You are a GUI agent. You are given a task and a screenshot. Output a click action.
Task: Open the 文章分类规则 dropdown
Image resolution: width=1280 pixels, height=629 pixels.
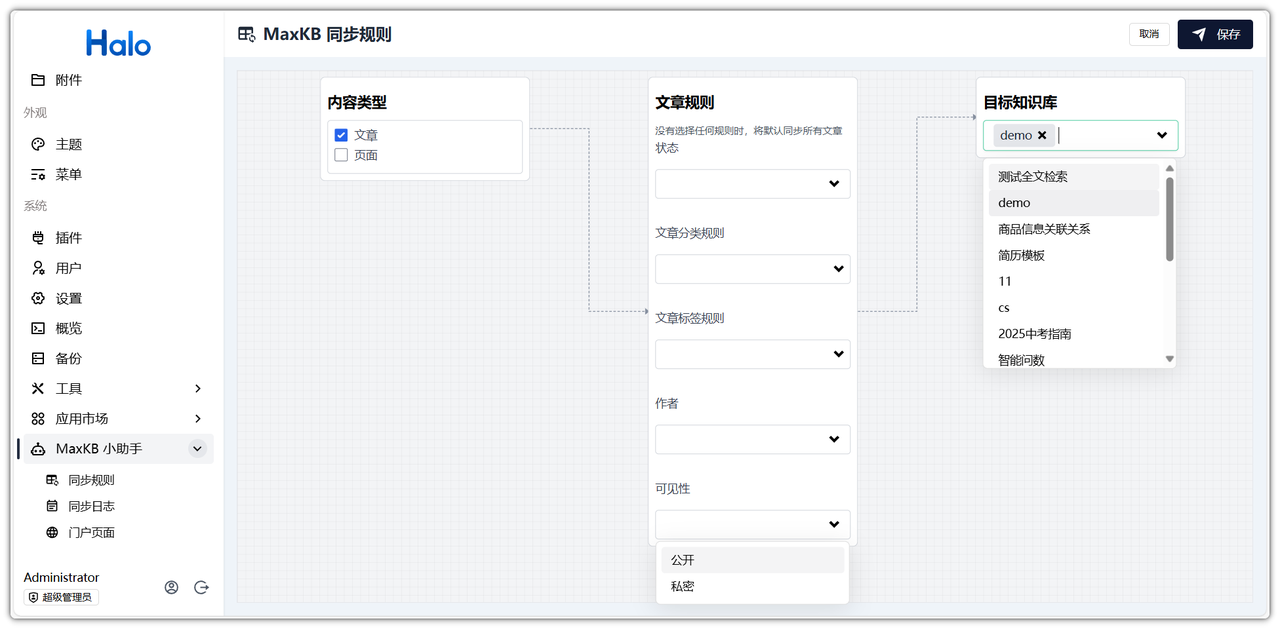point(752,269)
